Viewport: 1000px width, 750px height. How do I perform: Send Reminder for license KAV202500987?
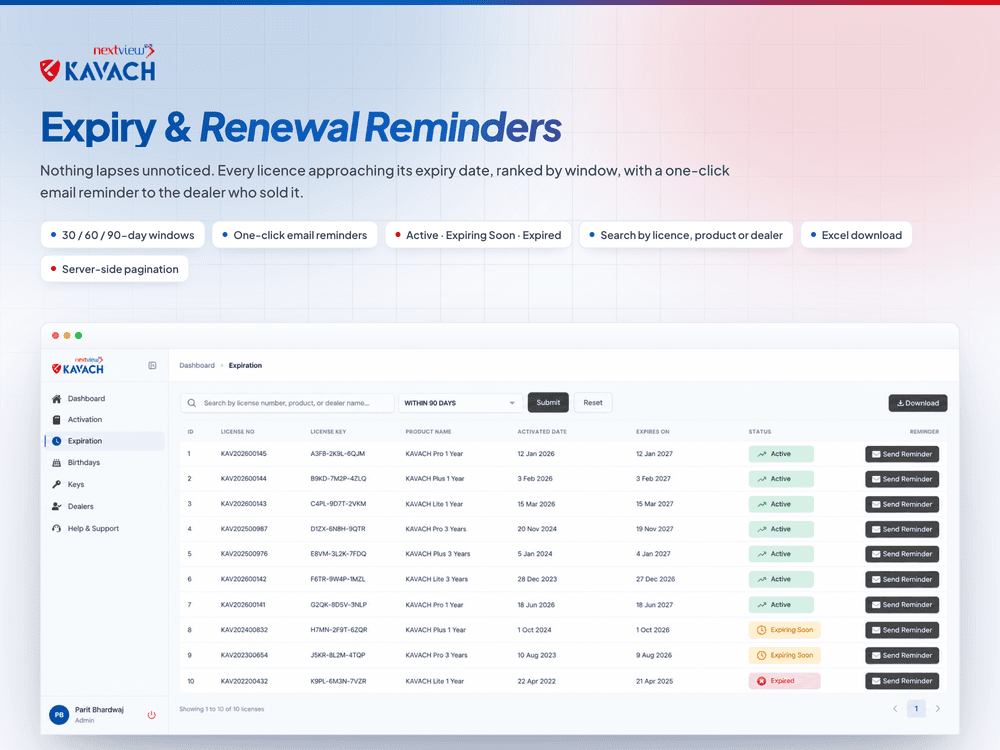(x=902, y=529)
